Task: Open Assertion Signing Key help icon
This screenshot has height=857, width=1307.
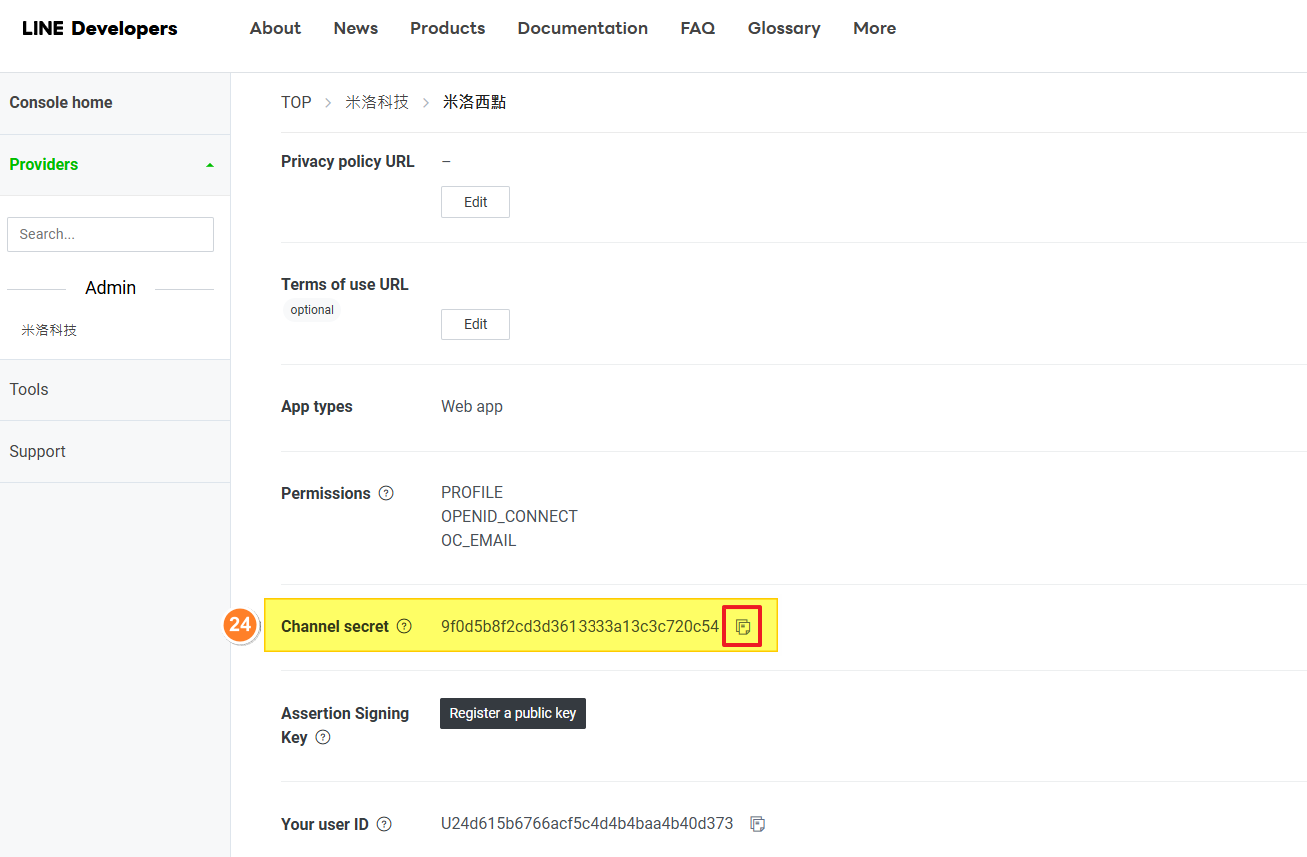Action: [x=323, y=737]
